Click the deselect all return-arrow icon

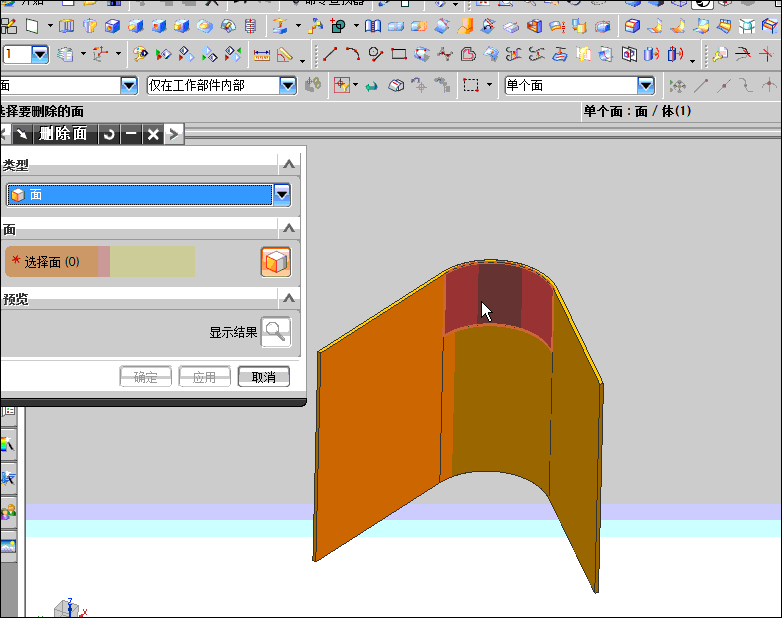tap(371, 86)
